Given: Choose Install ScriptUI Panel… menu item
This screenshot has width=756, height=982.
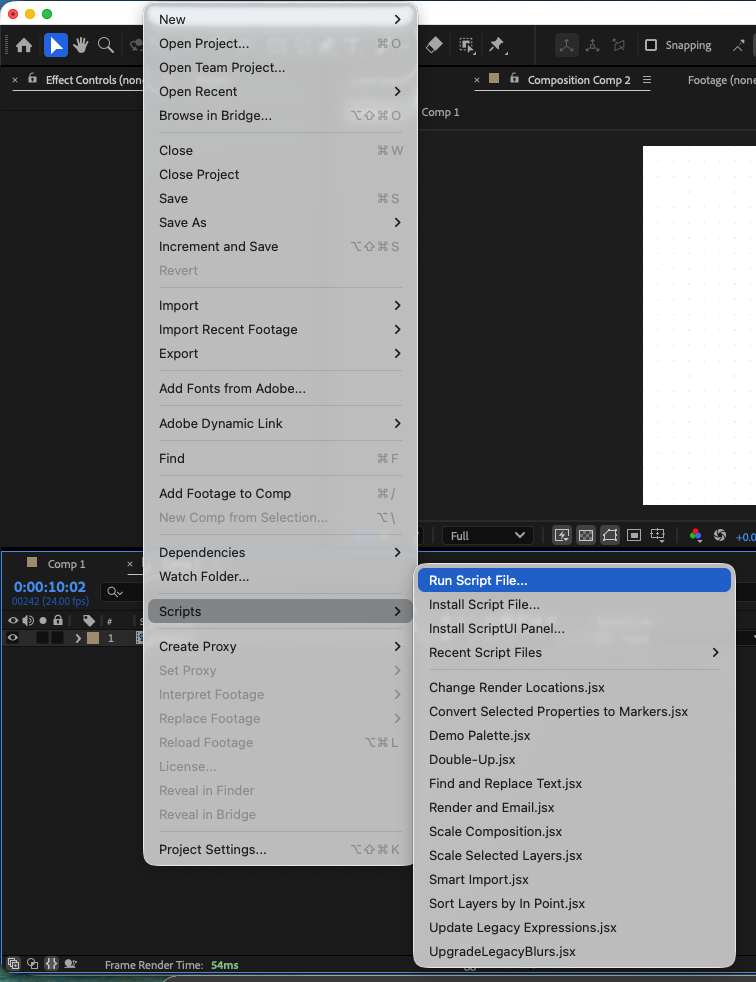Looking at the screenshot, I should click(574, 629).
